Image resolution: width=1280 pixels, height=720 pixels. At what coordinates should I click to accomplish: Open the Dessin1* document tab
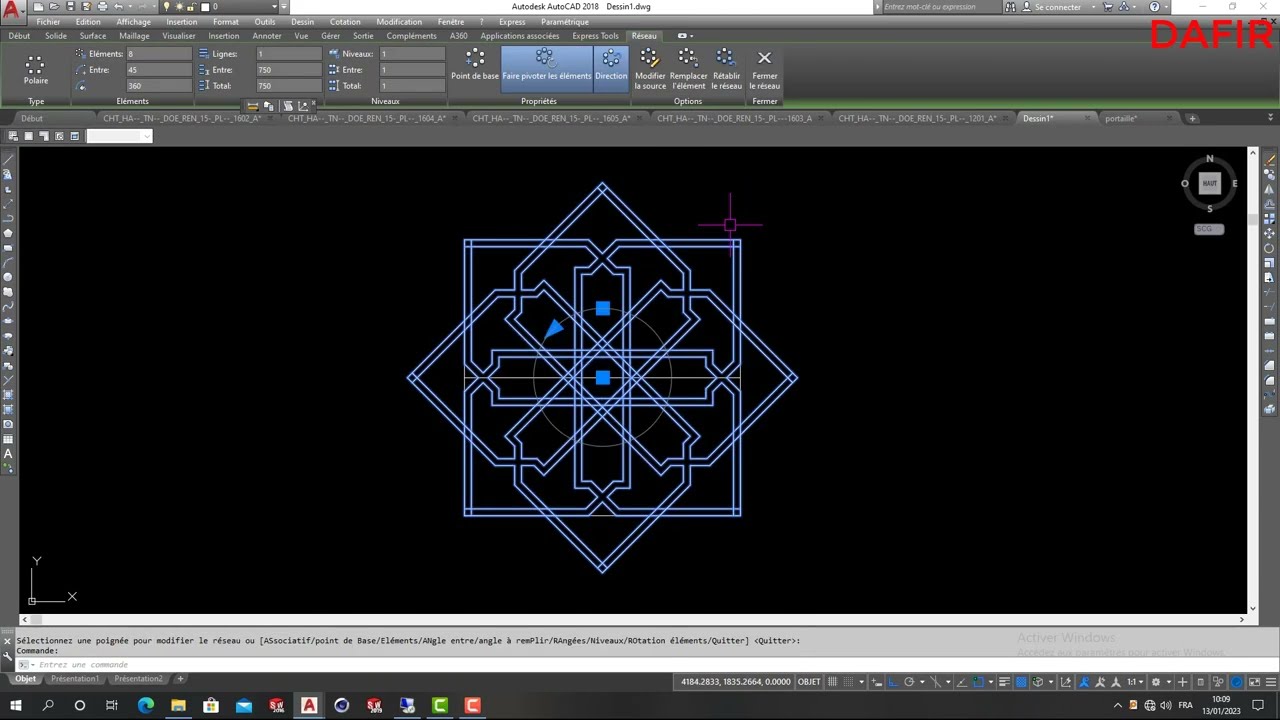click(x=1038, y=118)
